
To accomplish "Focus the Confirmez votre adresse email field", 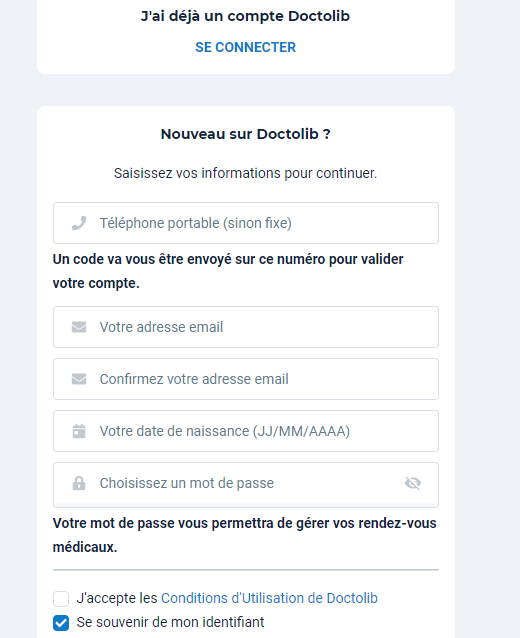I will tap(246, 379).
